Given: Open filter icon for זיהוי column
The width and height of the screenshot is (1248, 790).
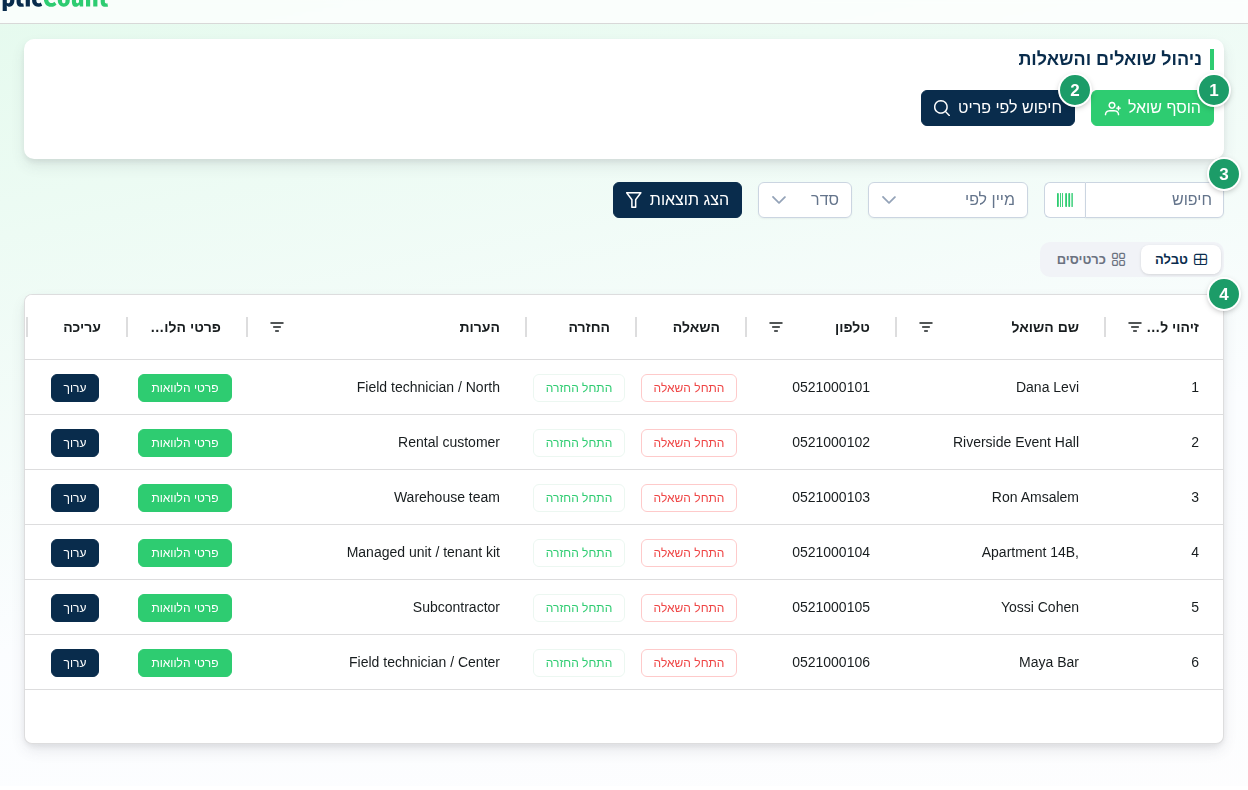Looking at the screenshot, I should tap(1135, 327).
